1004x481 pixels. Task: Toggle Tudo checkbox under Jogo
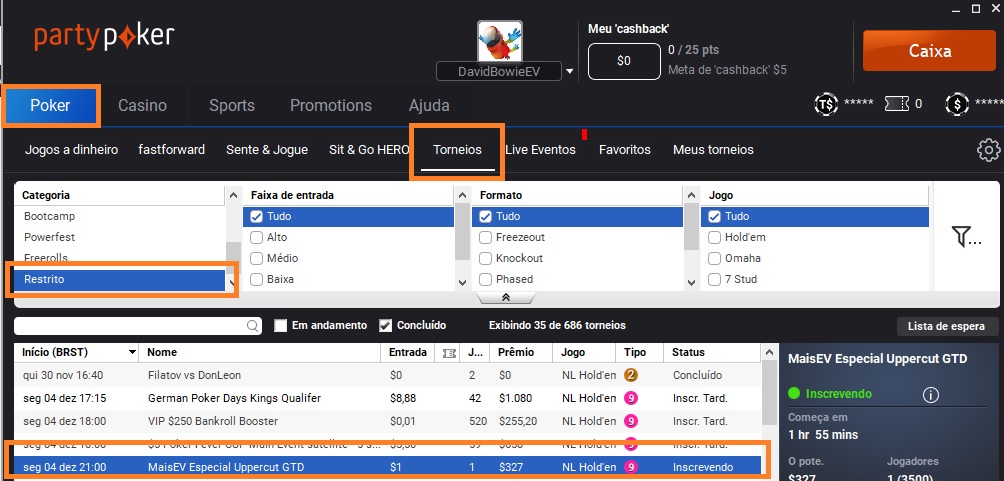[715, 216]
